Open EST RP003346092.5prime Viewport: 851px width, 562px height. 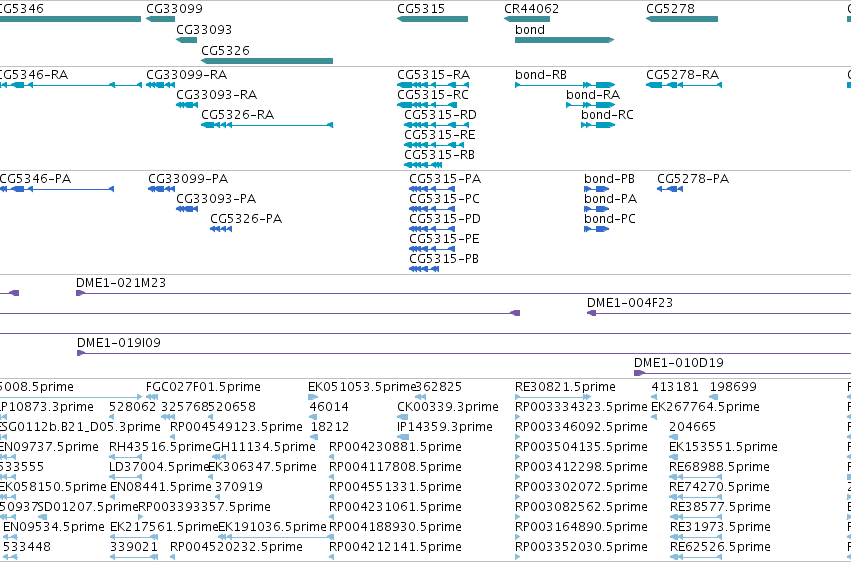tap(581, 427)
